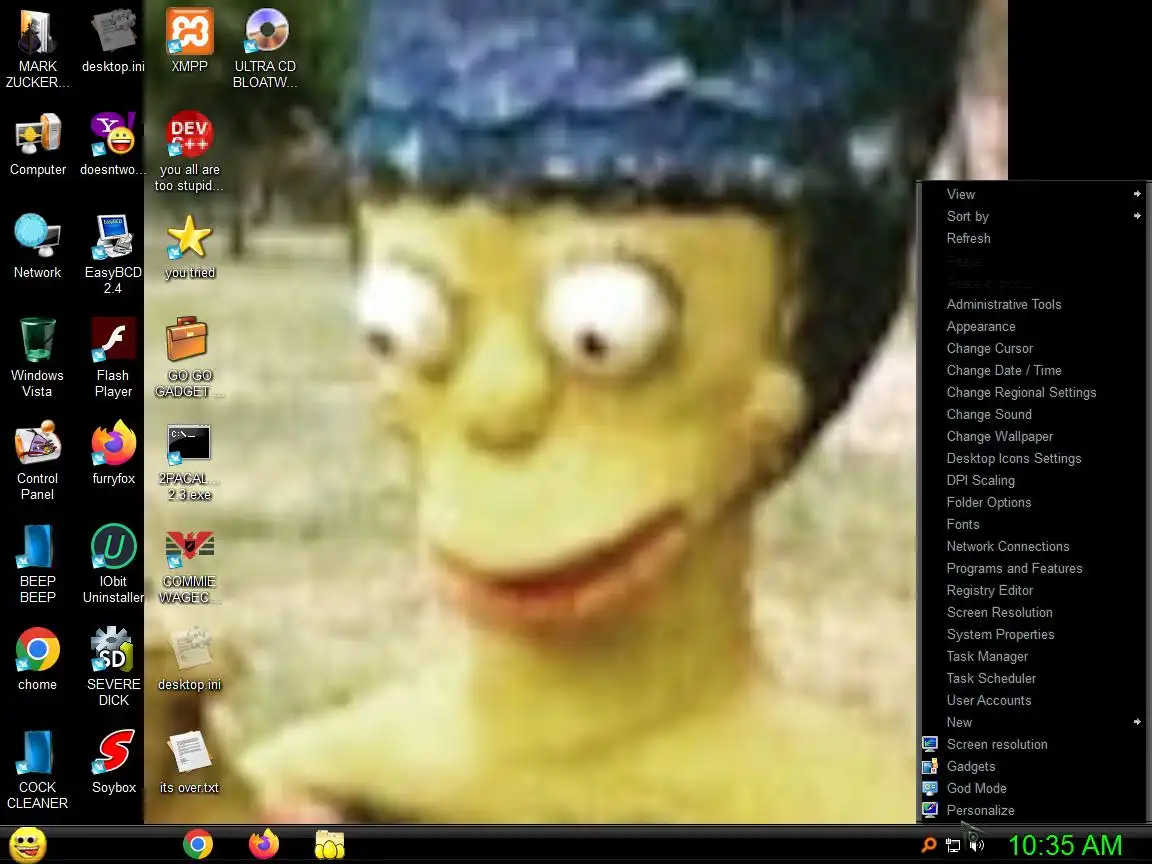Viewport: 1152px width, 864px height.
Task: Click the GO GO GADGET briefcase icon
Action: coord(189,357)
